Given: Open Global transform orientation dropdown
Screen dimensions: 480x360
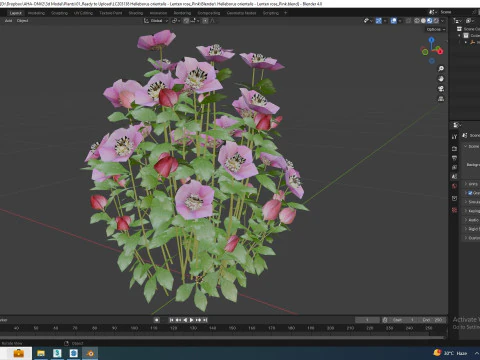Looking at the screenshot, I should pos(156,21).
